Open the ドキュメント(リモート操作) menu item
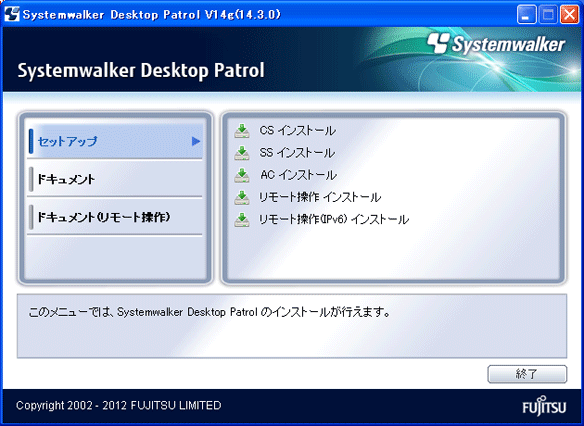Screen dimensions: 584x426 (x=115, y=217)
